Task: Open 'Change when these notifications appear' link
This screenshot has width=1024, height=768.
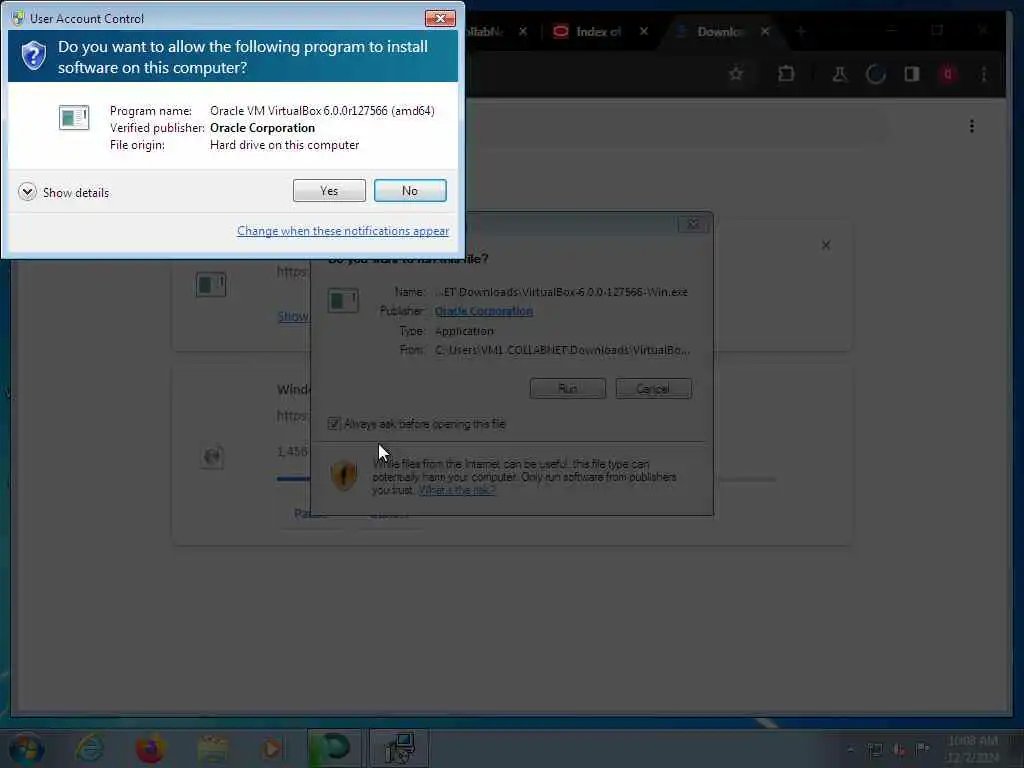Action: (343, 231)
